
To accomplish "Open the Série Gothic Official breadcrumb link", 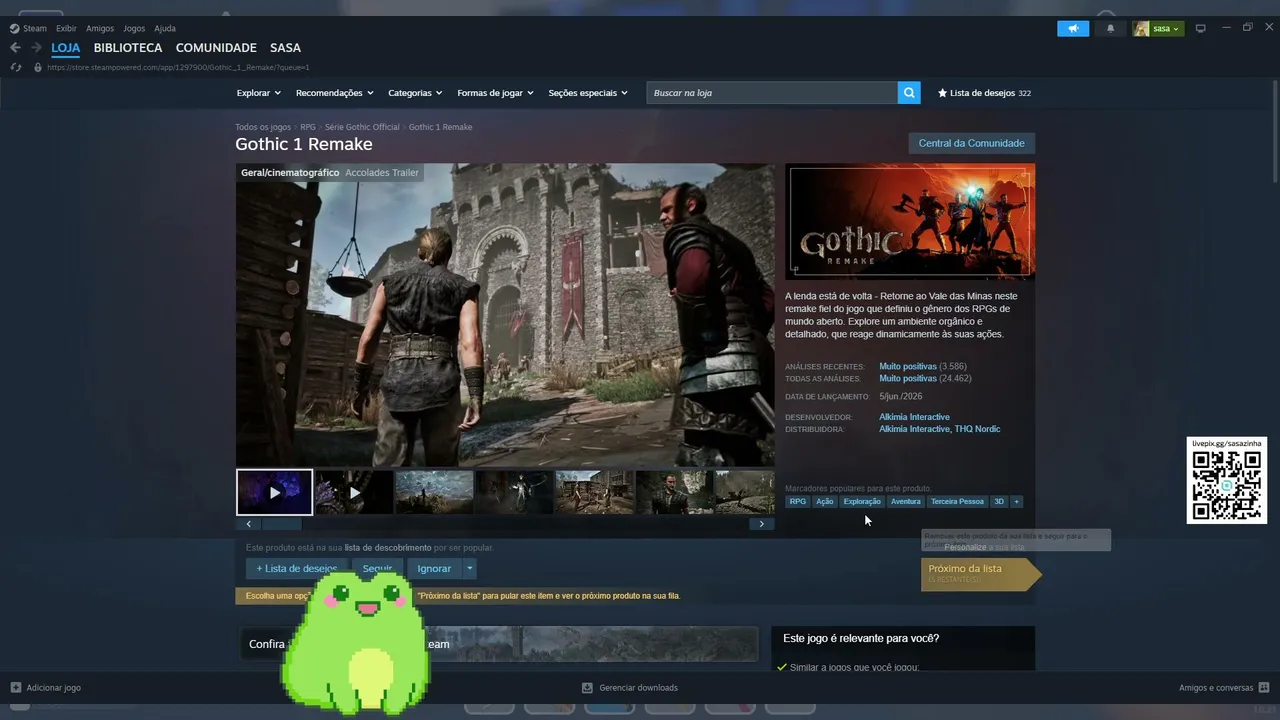I will coord(362,127).
